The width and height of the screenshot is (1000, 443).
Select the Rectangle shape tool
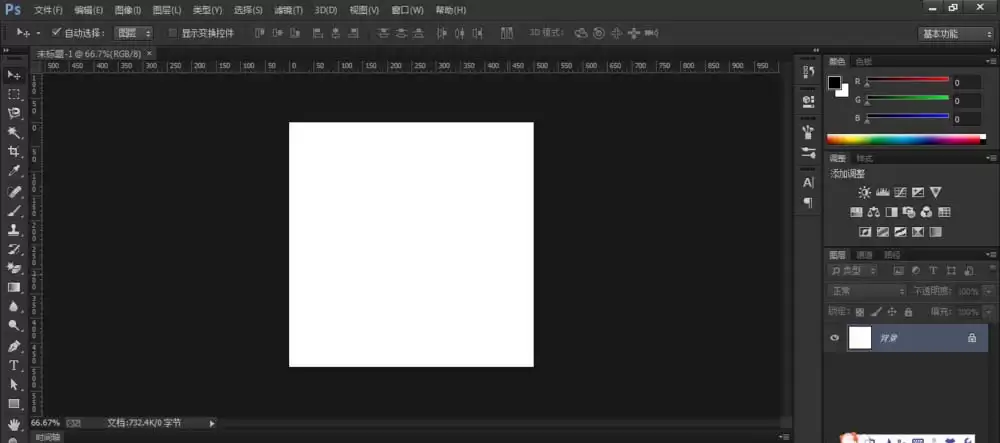[x=14, y=404]
